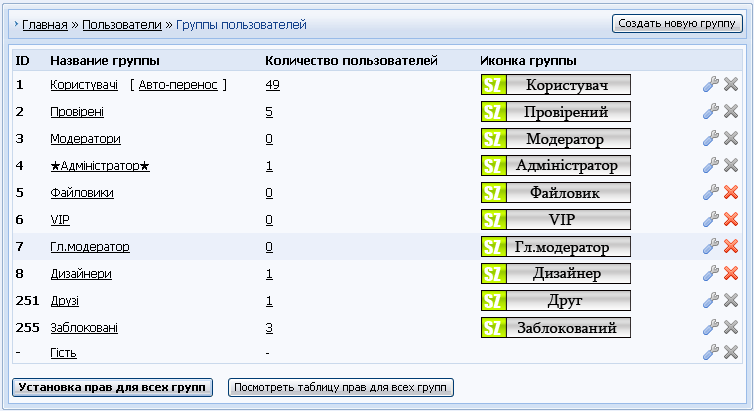
Task: Go to Главная breadcrumb link
Action: click(x=45, y=25)
